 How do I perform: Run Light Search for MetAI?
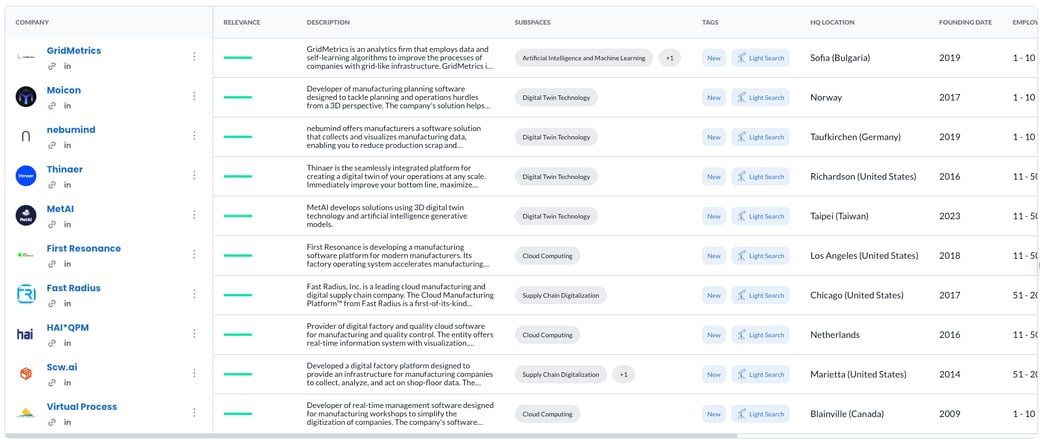pyautogui.click(x=760, y=216)
